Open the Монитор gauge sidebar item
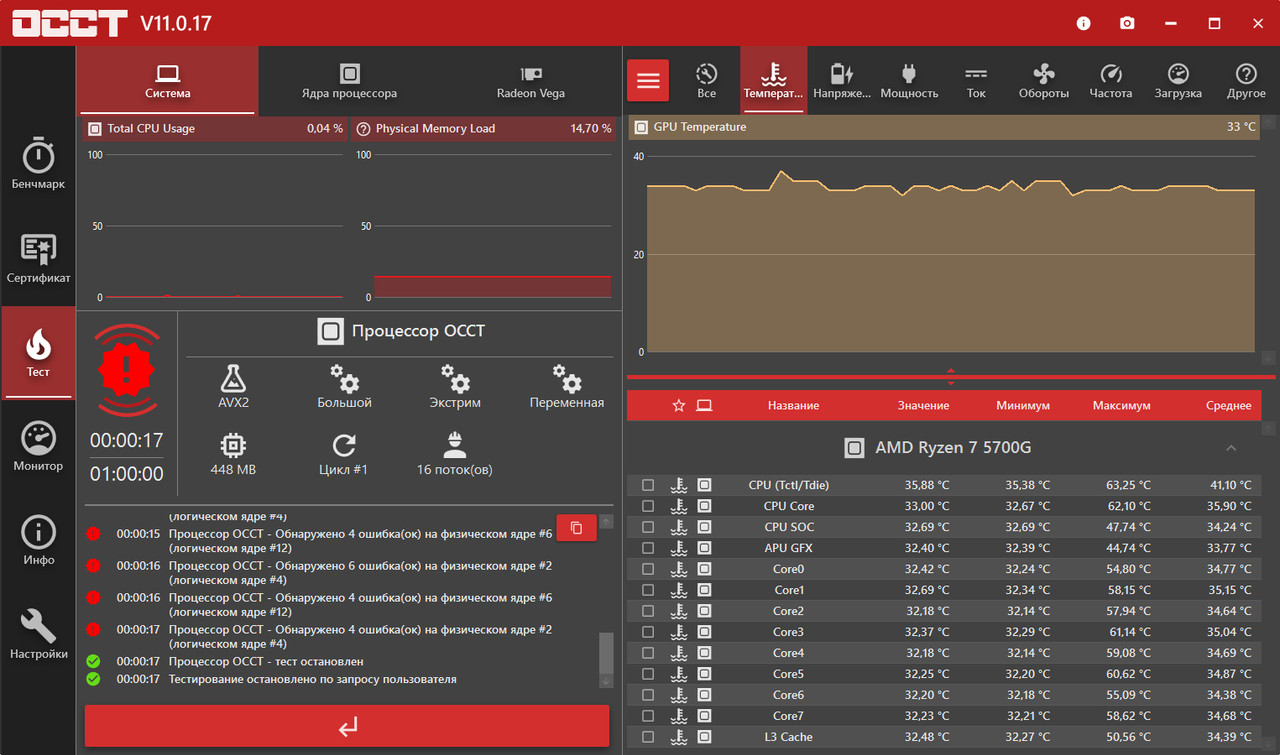1280x755 pixels. point(38,447)
